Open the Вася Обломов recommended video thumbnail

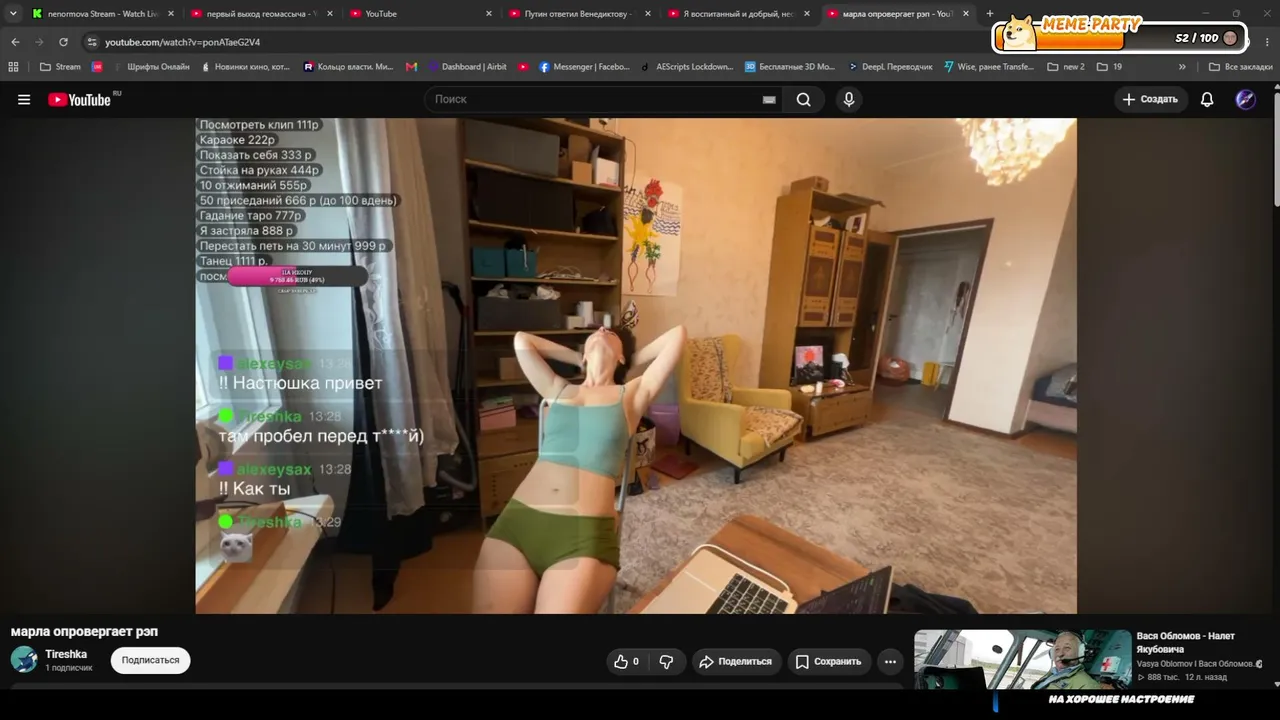click(x=1022, y=659)
